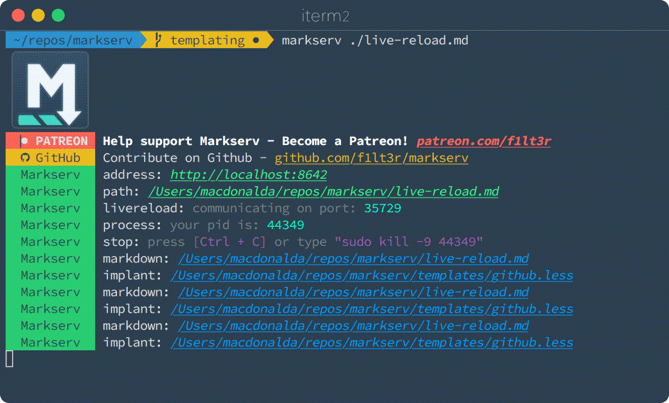Click the iterm2 window title
This screenshot has width=669, height=403.
click(326, 16)
